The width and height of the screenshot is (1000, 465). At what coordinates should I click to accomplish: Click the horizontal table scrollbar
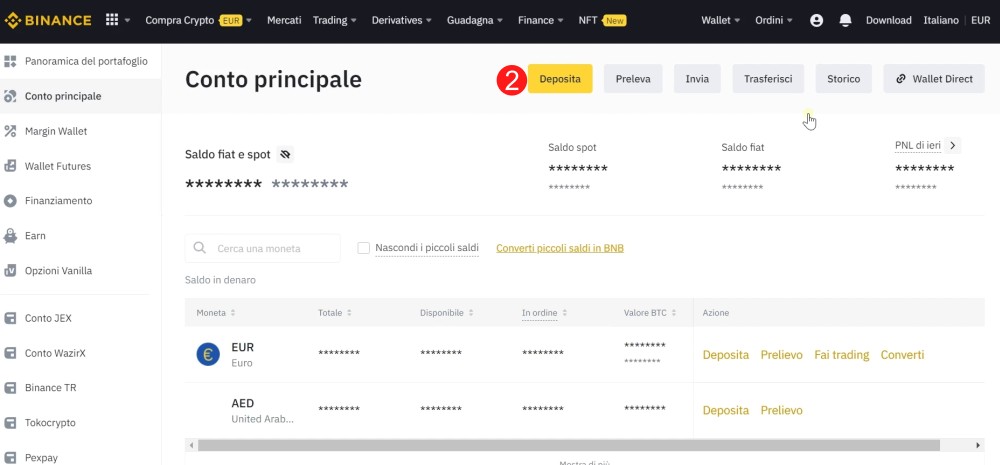tap(569, 445)
